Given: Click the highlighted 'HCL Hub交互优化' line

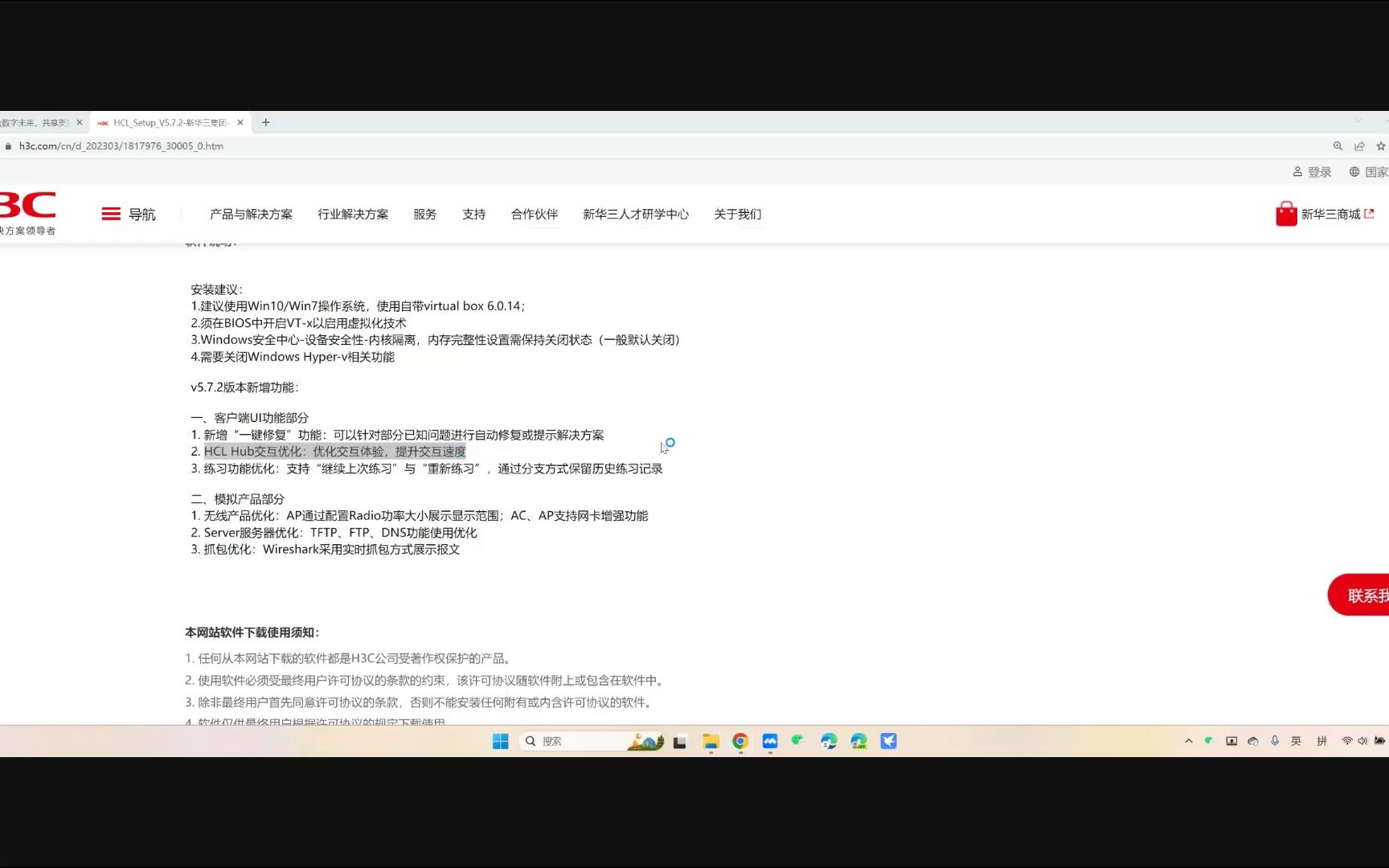Looking at the screenshot, I should (x=334, y=452).
